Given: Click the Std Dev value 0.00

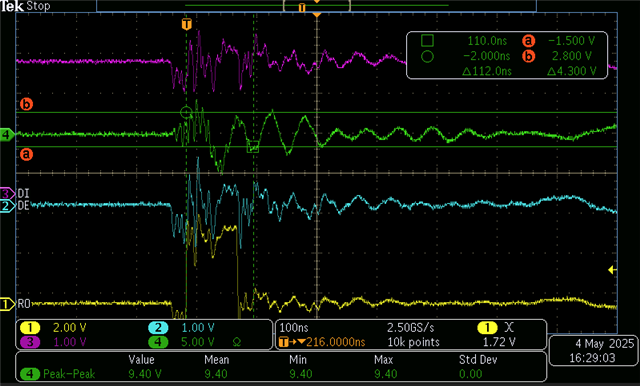Looking at the screenshot, I should (471, 374).
